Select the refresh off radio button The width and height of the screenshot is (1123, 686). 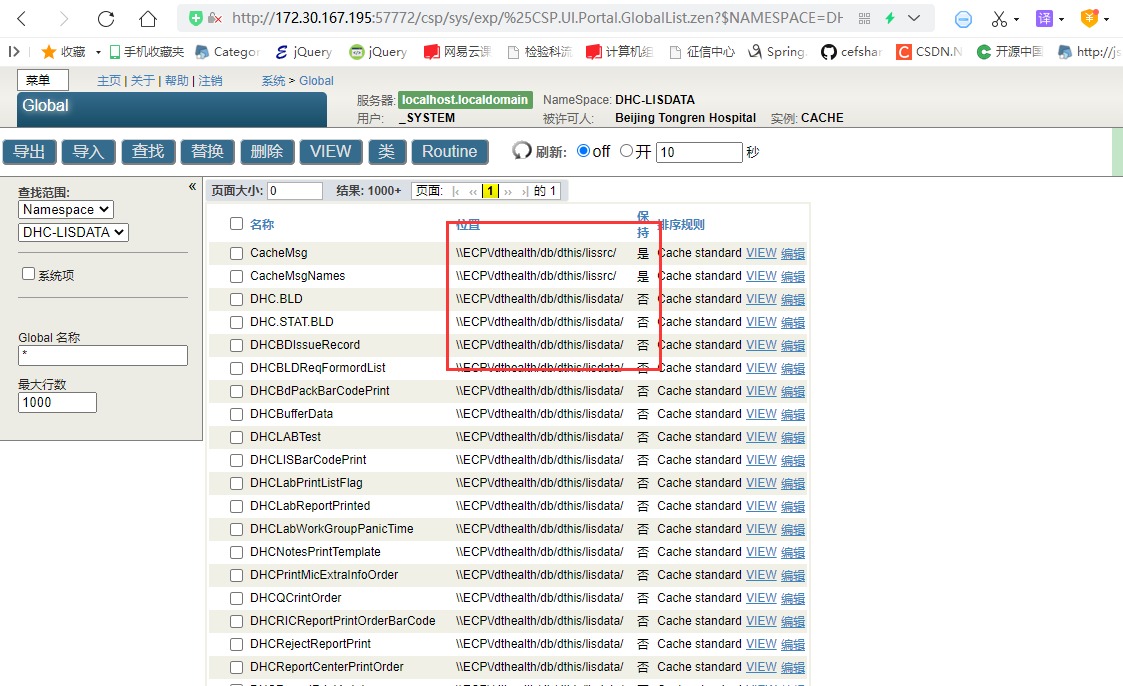pos(583,150)
